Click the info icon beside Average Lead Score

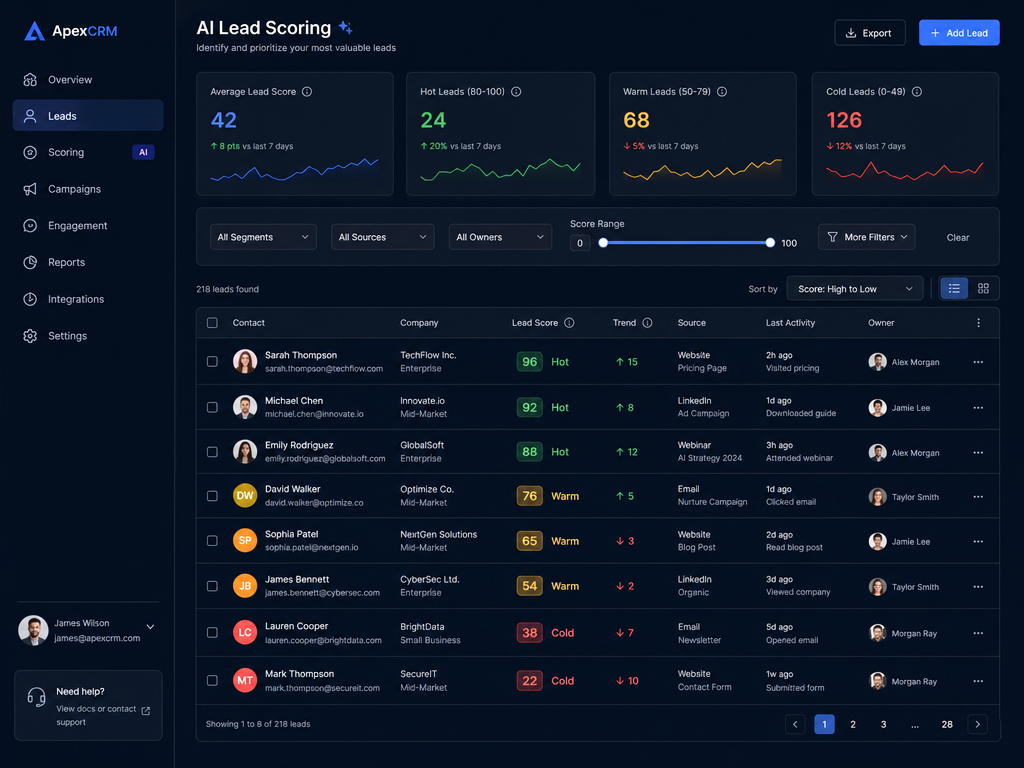click(307, 91)
